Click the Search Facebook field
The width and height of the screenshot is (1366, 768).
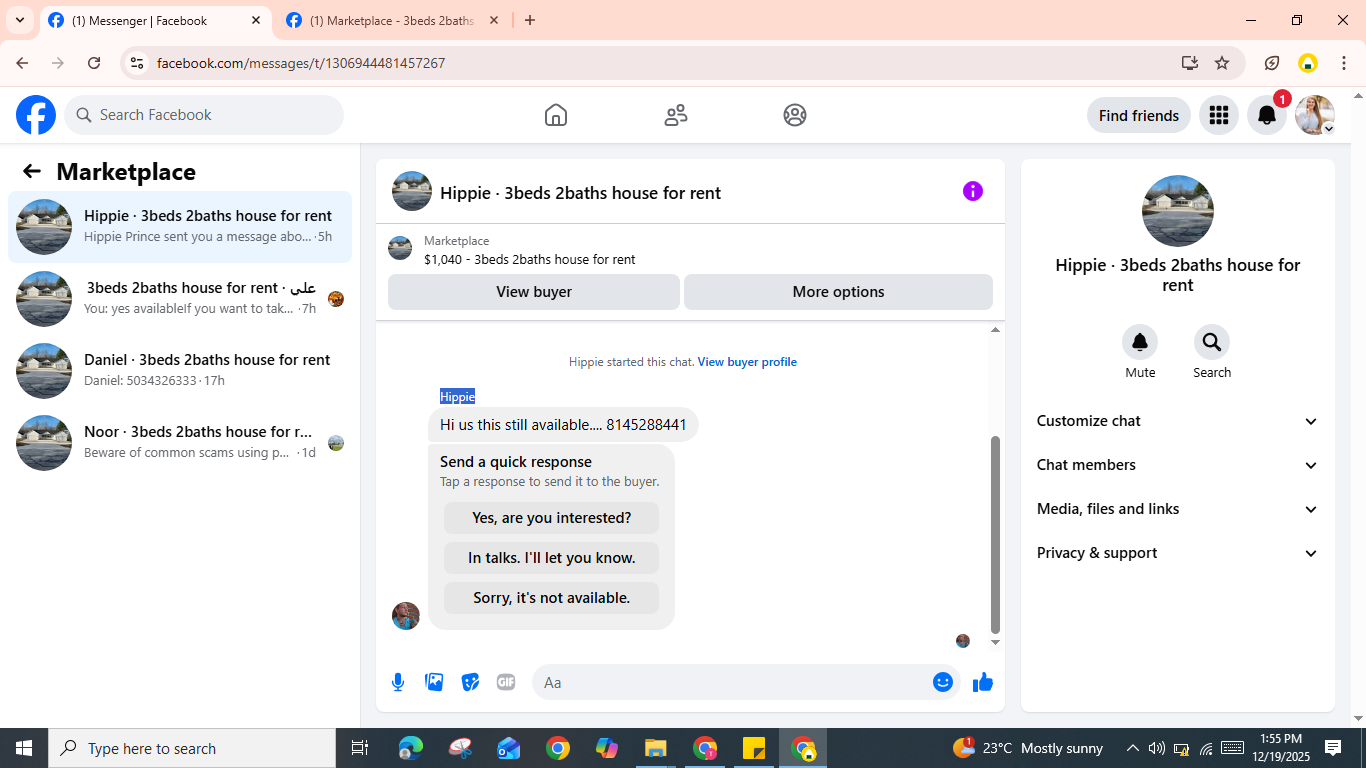click(204, 115)
